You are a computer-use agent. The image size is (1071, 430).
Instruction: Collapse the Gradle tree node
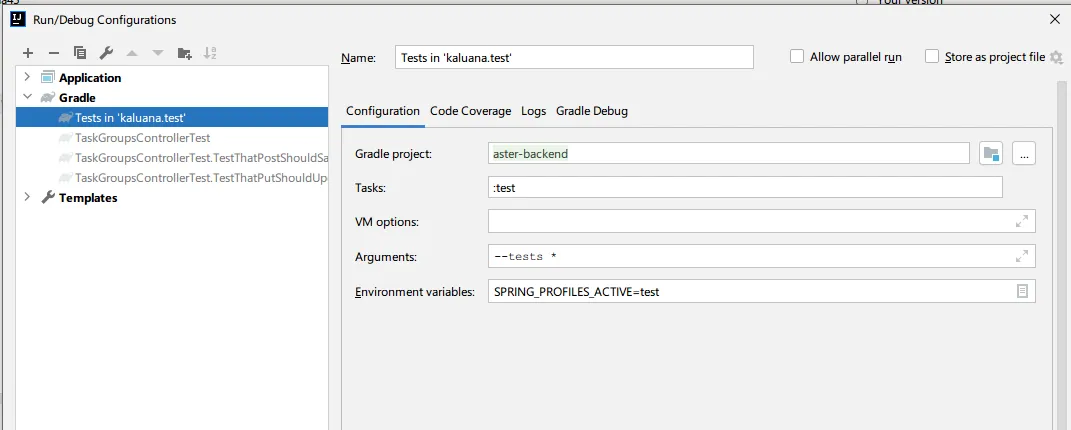tap(26, 98)
